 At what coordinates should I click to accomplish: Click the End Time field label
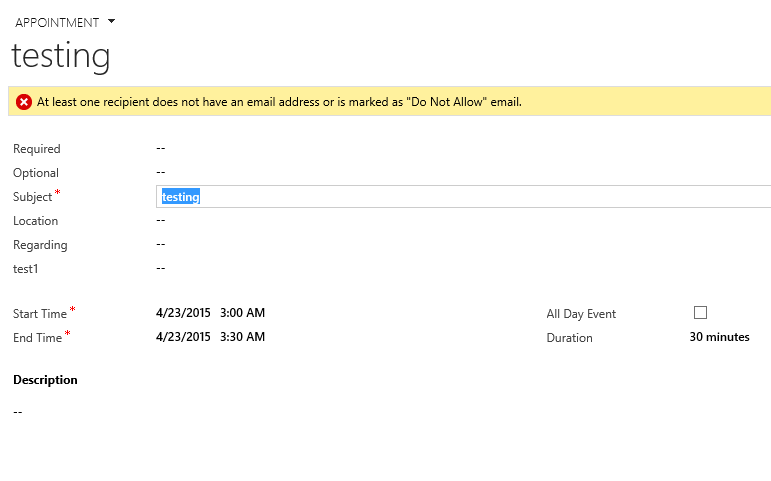coord(37,338)
